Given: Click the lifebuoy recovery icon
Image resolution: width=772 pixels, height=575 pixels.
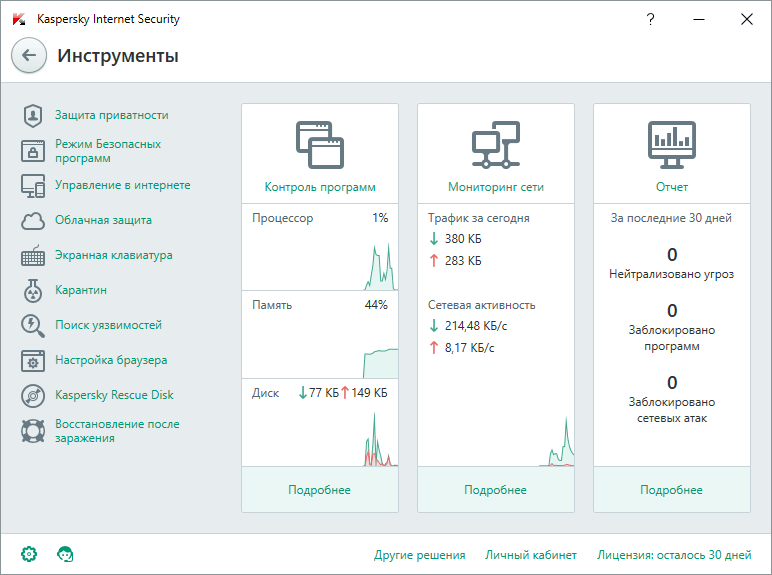Looking at the screenshot, I should point(33,431).
